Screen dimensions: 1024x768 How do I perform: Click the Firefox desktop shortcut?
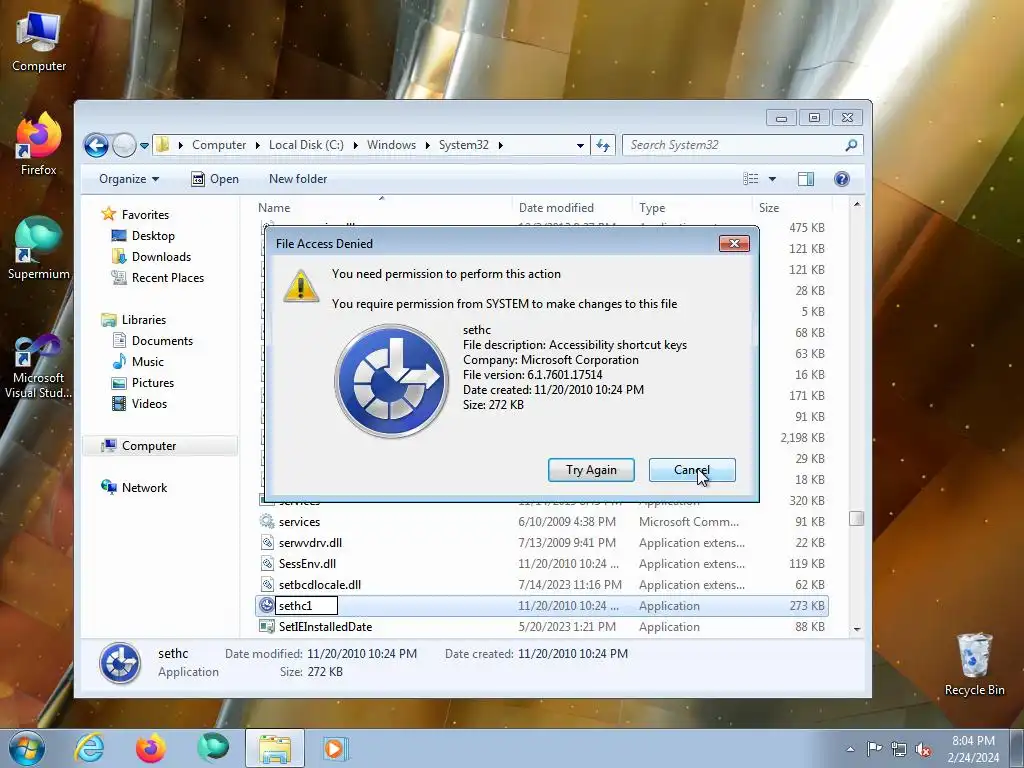[x=39, y=144]
